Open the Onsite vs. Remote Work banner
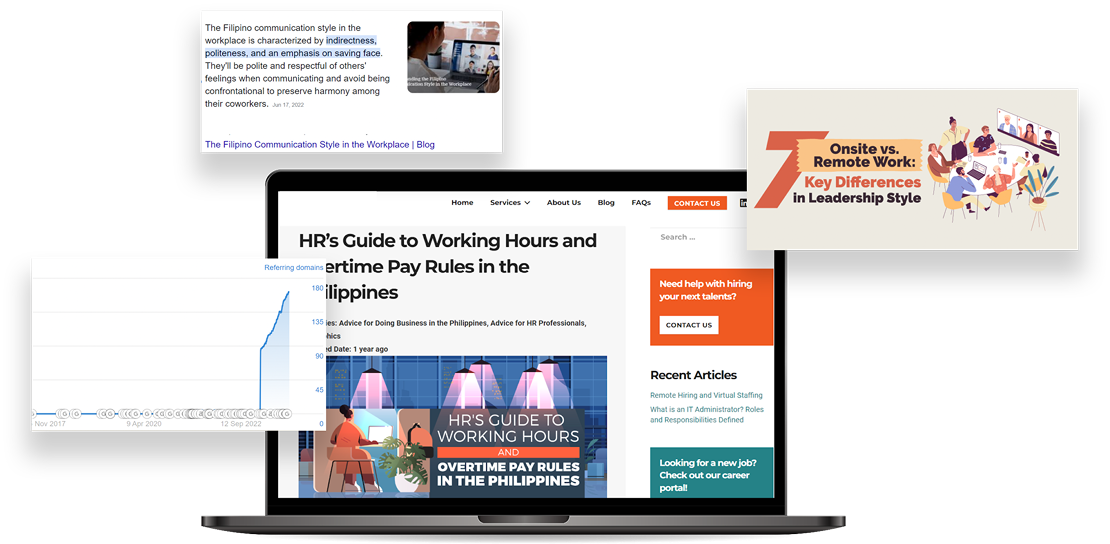 (912, 169)
